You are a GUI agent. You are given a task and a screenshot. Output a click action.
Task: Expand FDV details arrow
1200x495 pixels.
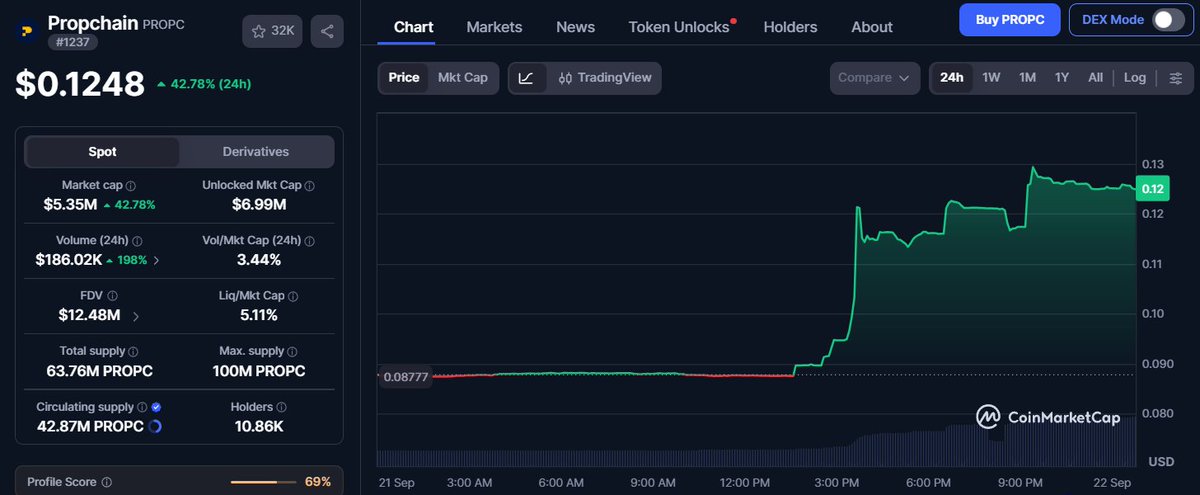[x=135, y=315]
